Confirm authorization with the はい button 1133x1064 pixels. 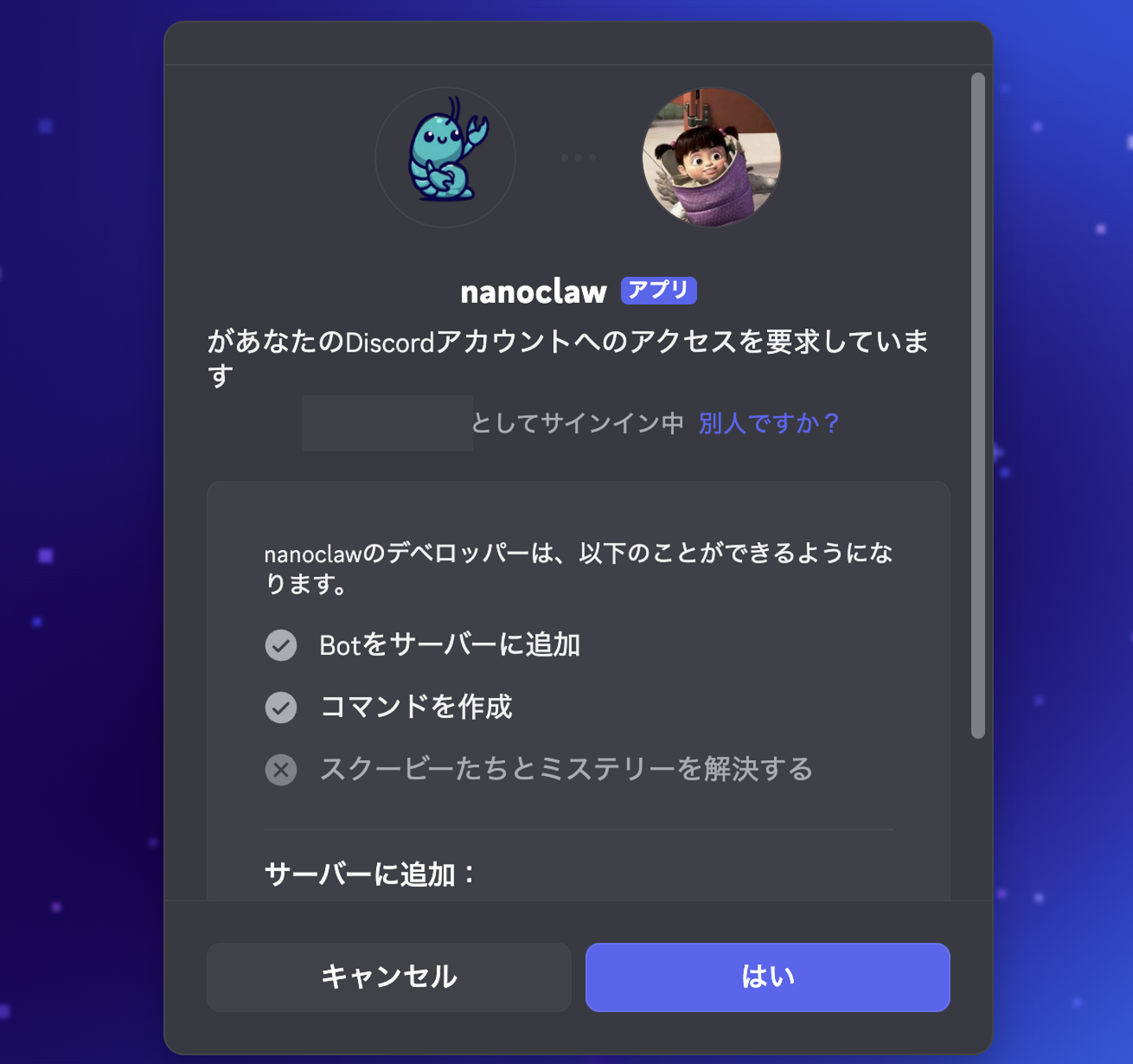tap(767, 977)
